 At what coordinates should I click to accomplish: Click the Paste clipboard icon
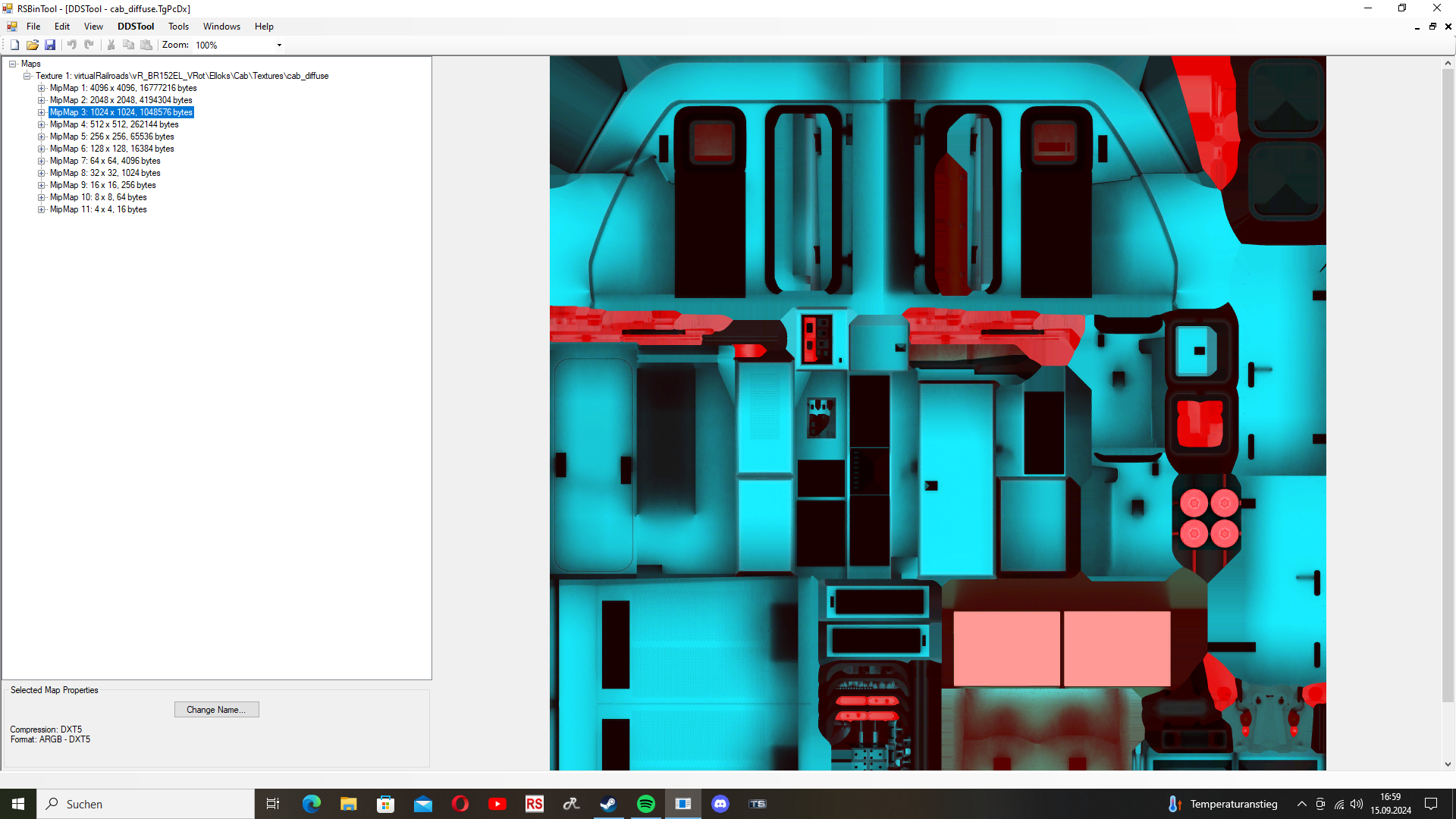pos(146,45)
